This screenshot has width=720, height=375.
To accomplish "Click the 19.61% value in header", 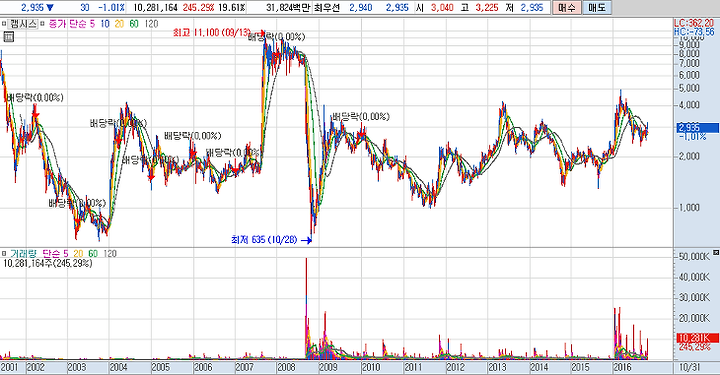I will tap(232, 8).
